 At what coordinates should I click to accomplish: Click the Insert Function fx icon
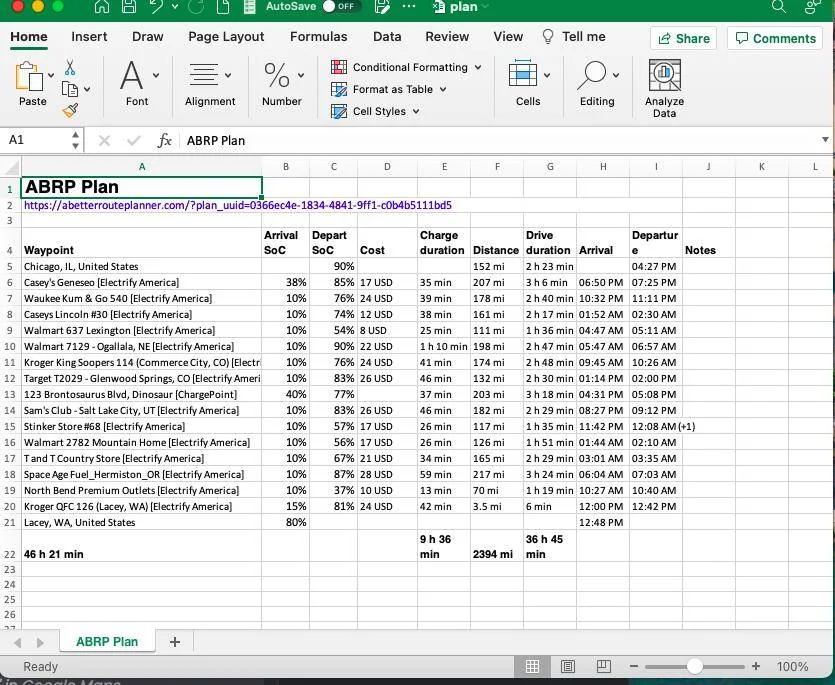point(165,141)
